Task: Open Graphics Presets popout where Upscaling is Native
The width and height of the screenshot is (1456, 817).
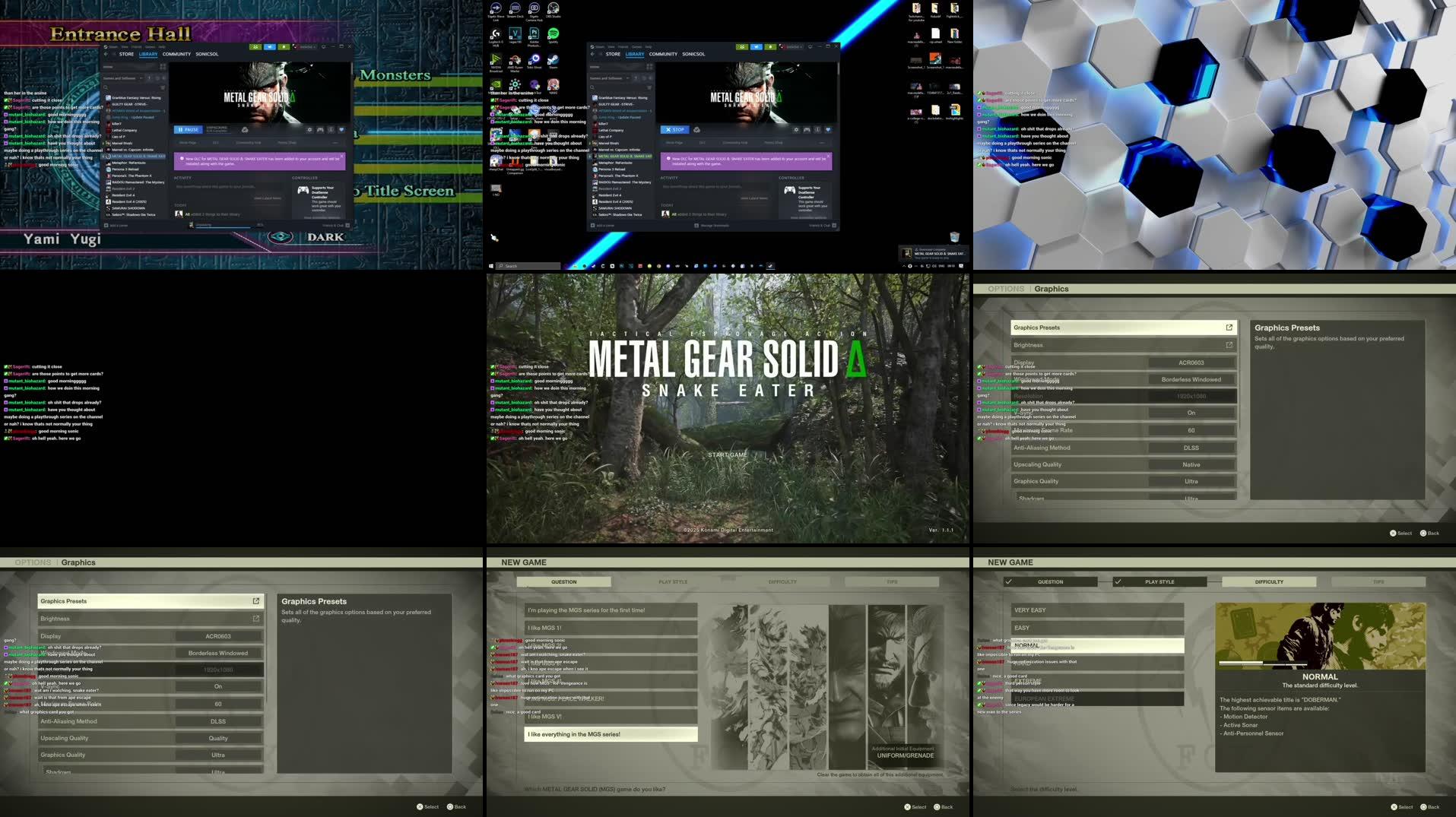Action: point(1229,328)
